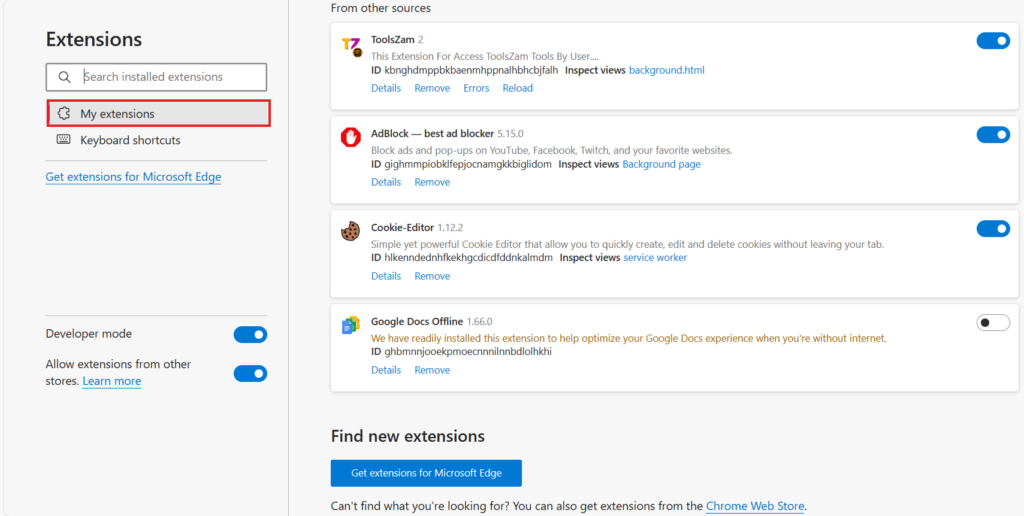The height and width of the screenshot is (516, 1024).
Task: Remove the AdBlock extension
Action: (432, 182)
